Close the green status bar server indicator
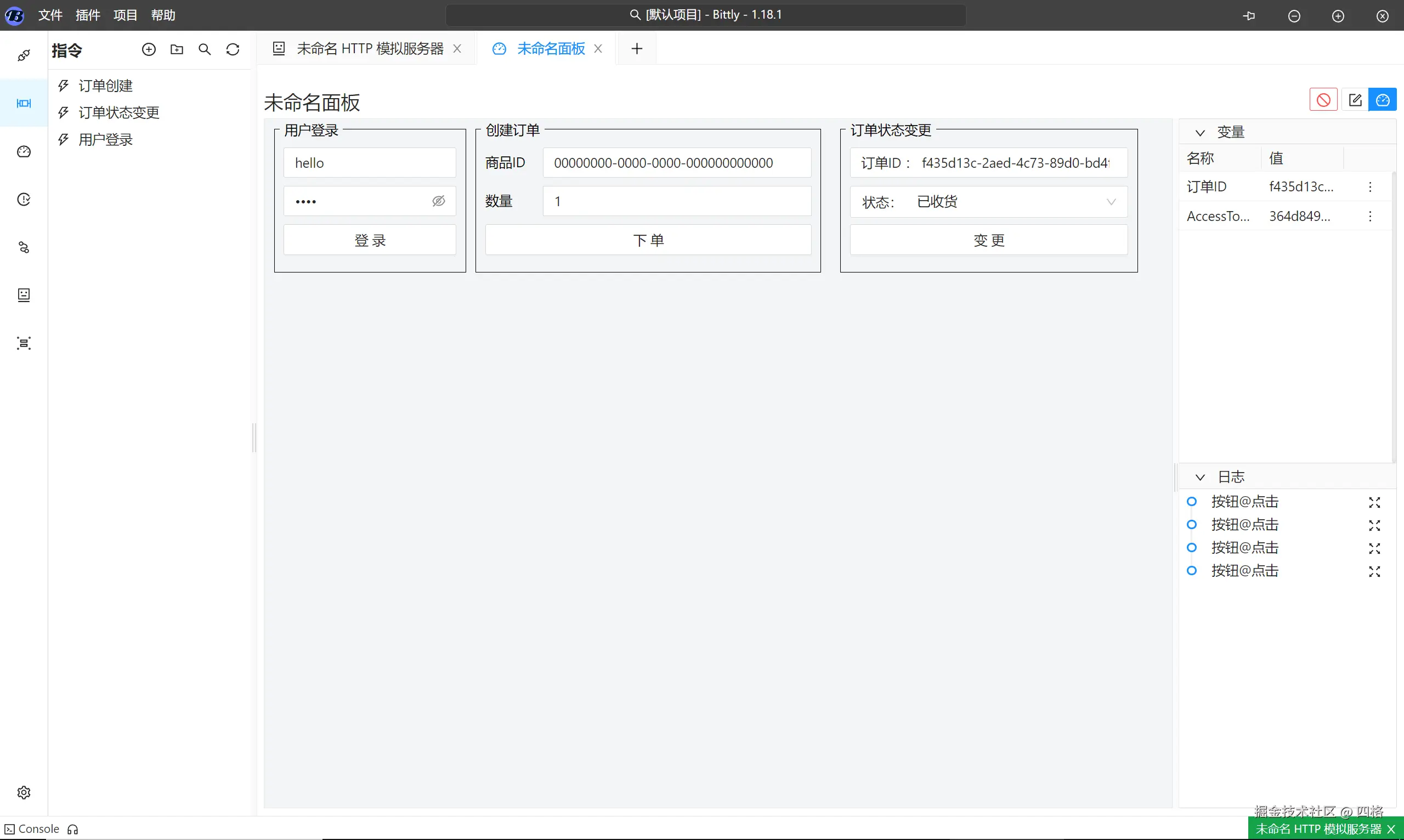Image resolution: width=1404 pixels, height=840 pixels. pyautogui.click(x=1391, y=830)
